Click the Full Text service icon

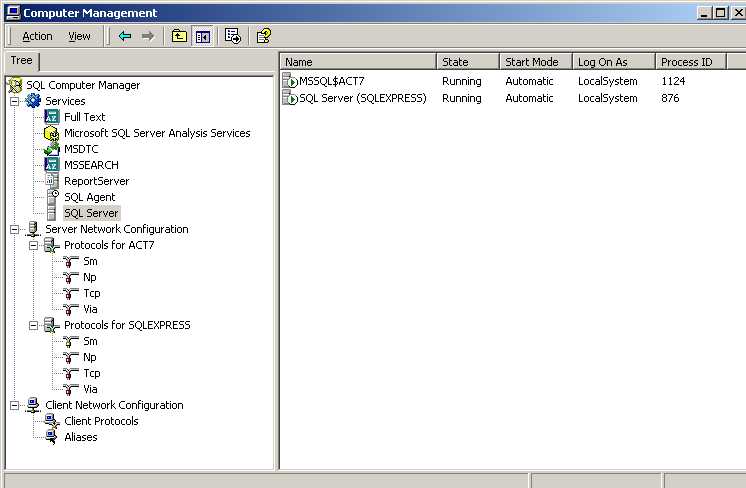click(51, 117)
